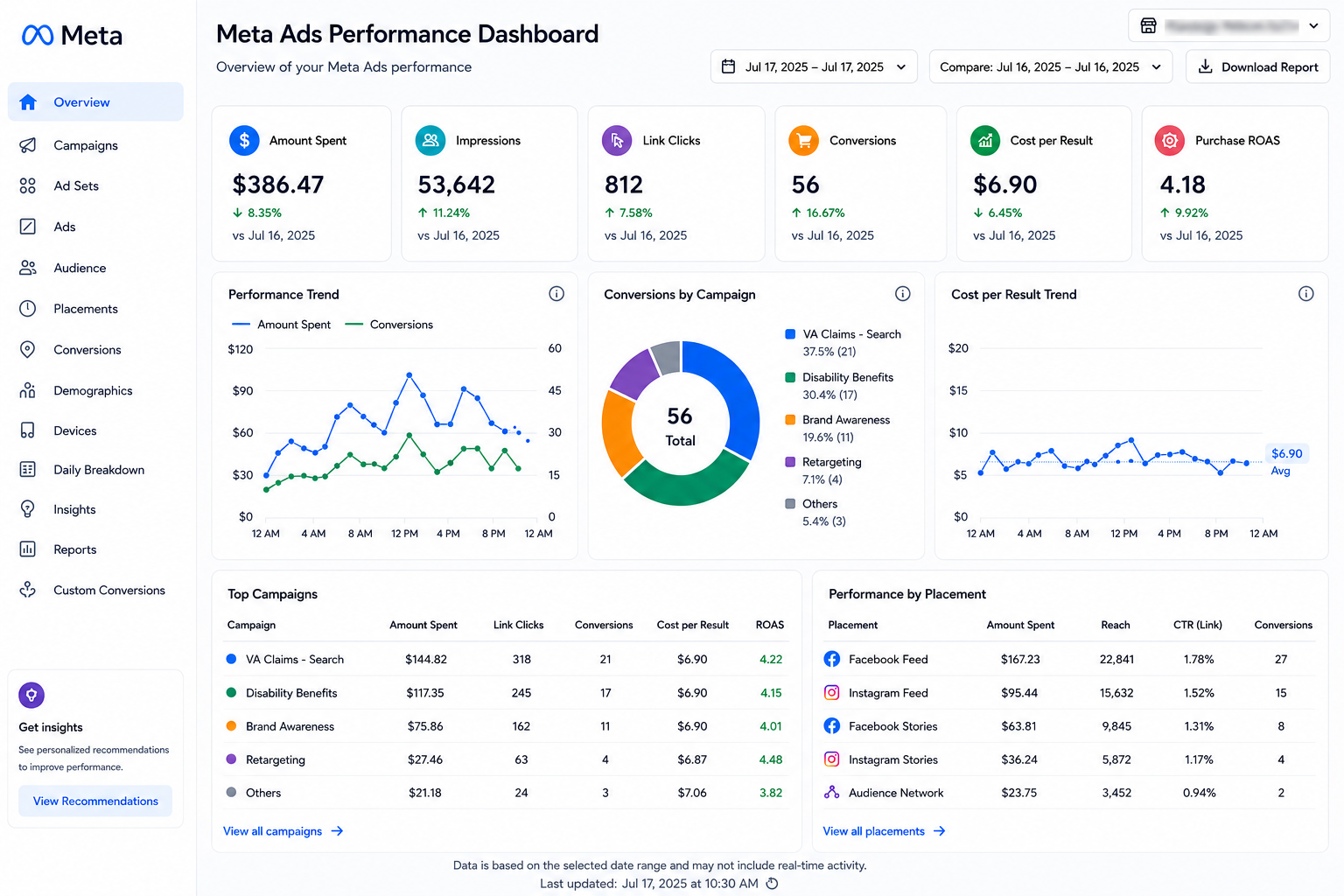Open the View all placements link
Viewport: 1344px width, 896px height.
884,831
